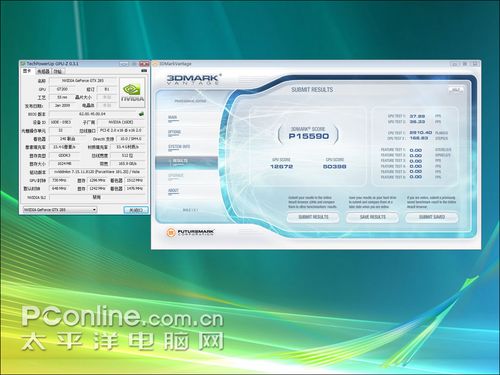
Task: Click the SAVE RESULTS button
Action: click(x=372, y=217)
